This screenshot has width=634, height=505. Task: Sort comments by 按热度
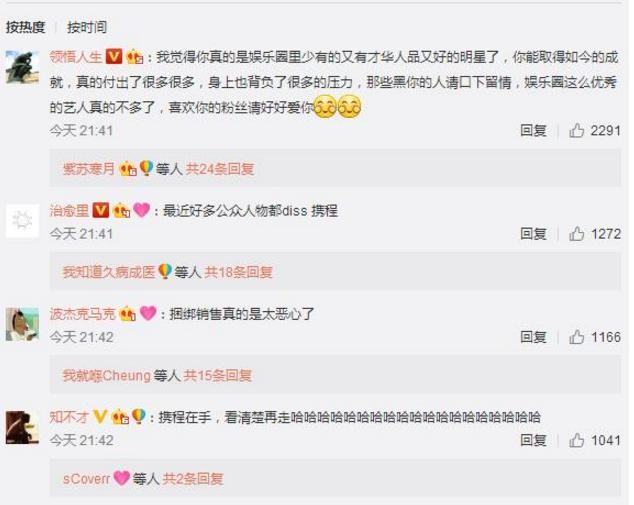(x=25, y=27)
